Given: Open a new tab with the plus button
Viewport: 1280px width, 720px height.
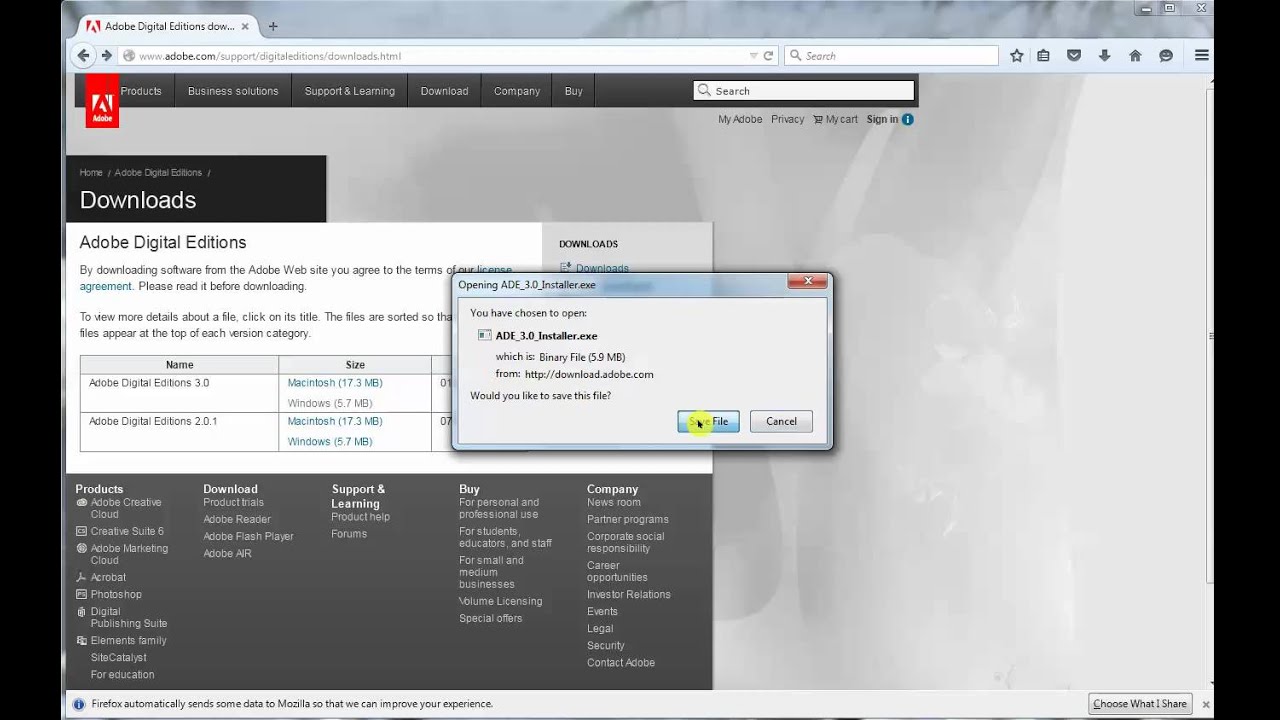Looking at the screenshot, I should (272, 26).
